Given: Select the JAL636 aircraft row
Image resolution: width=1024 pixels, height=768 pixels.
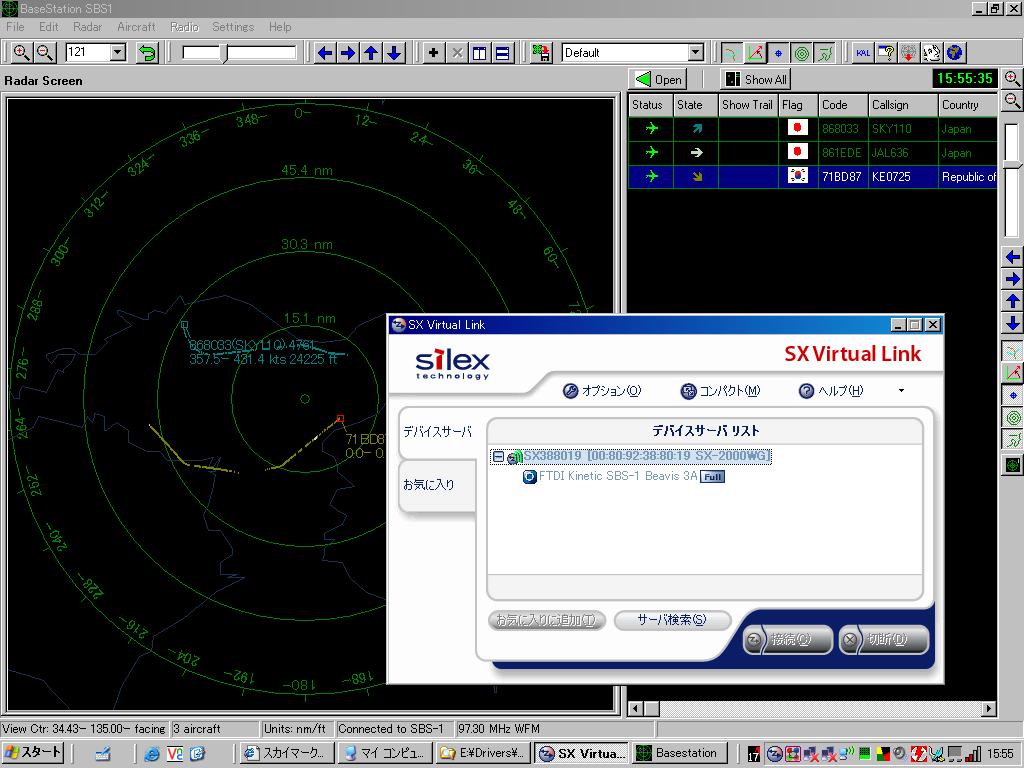Looking at the screenshot, I should tap(812, 153).
